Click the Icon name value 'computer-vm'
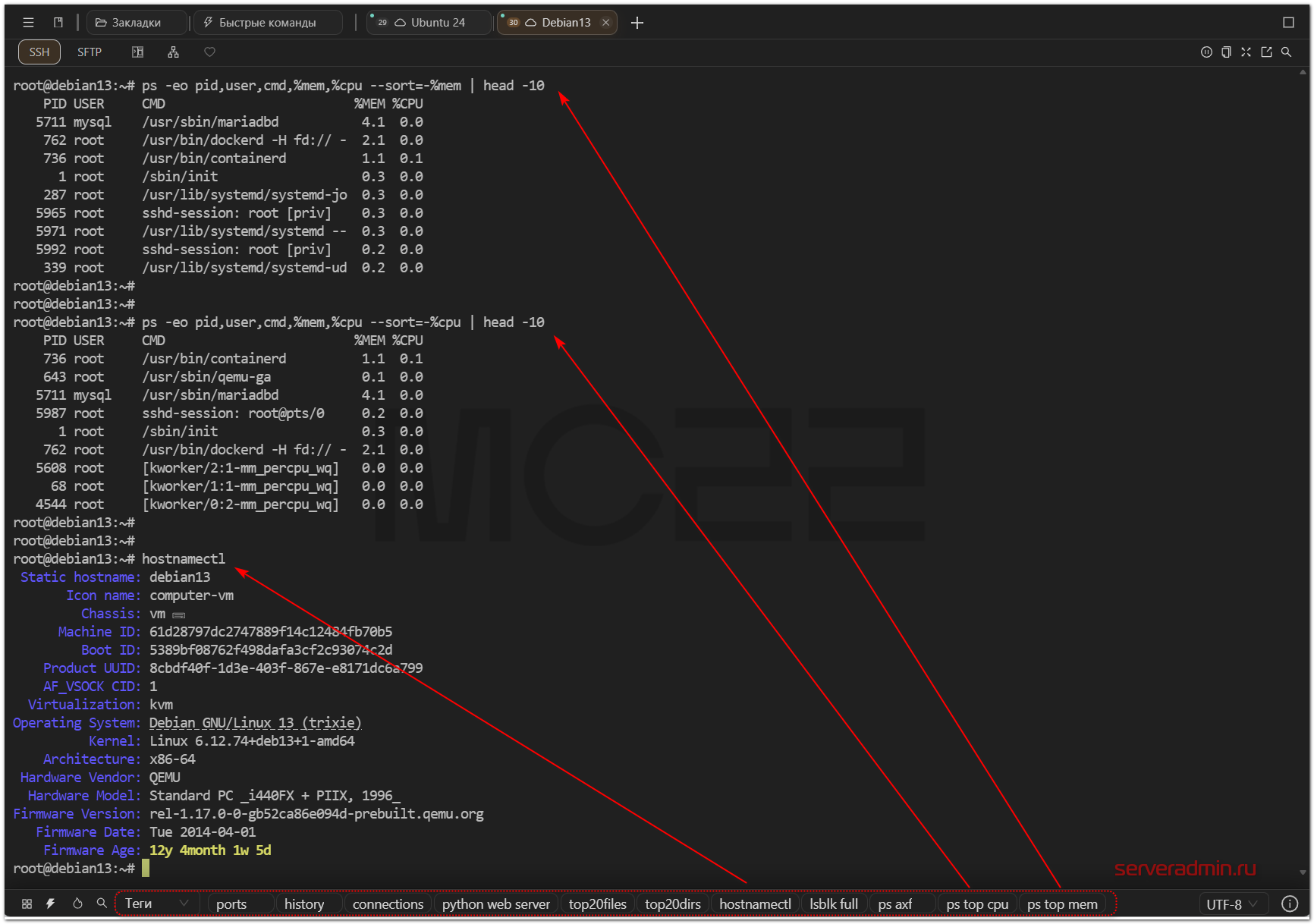The height and width of the screenshot is (924, 1314). (x=191, y=596)
